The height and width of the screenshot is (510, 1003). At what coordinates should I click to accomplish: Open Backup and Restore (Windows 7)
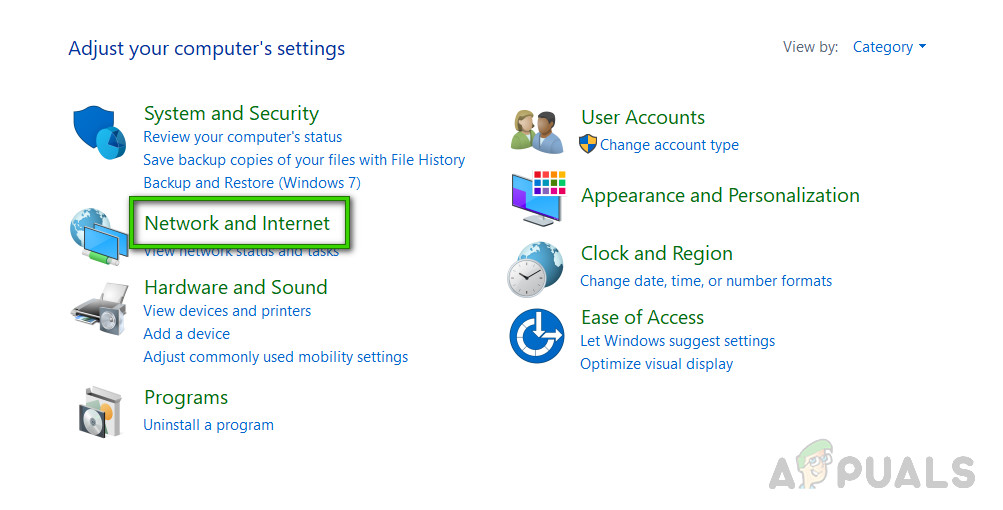[252, 183]
